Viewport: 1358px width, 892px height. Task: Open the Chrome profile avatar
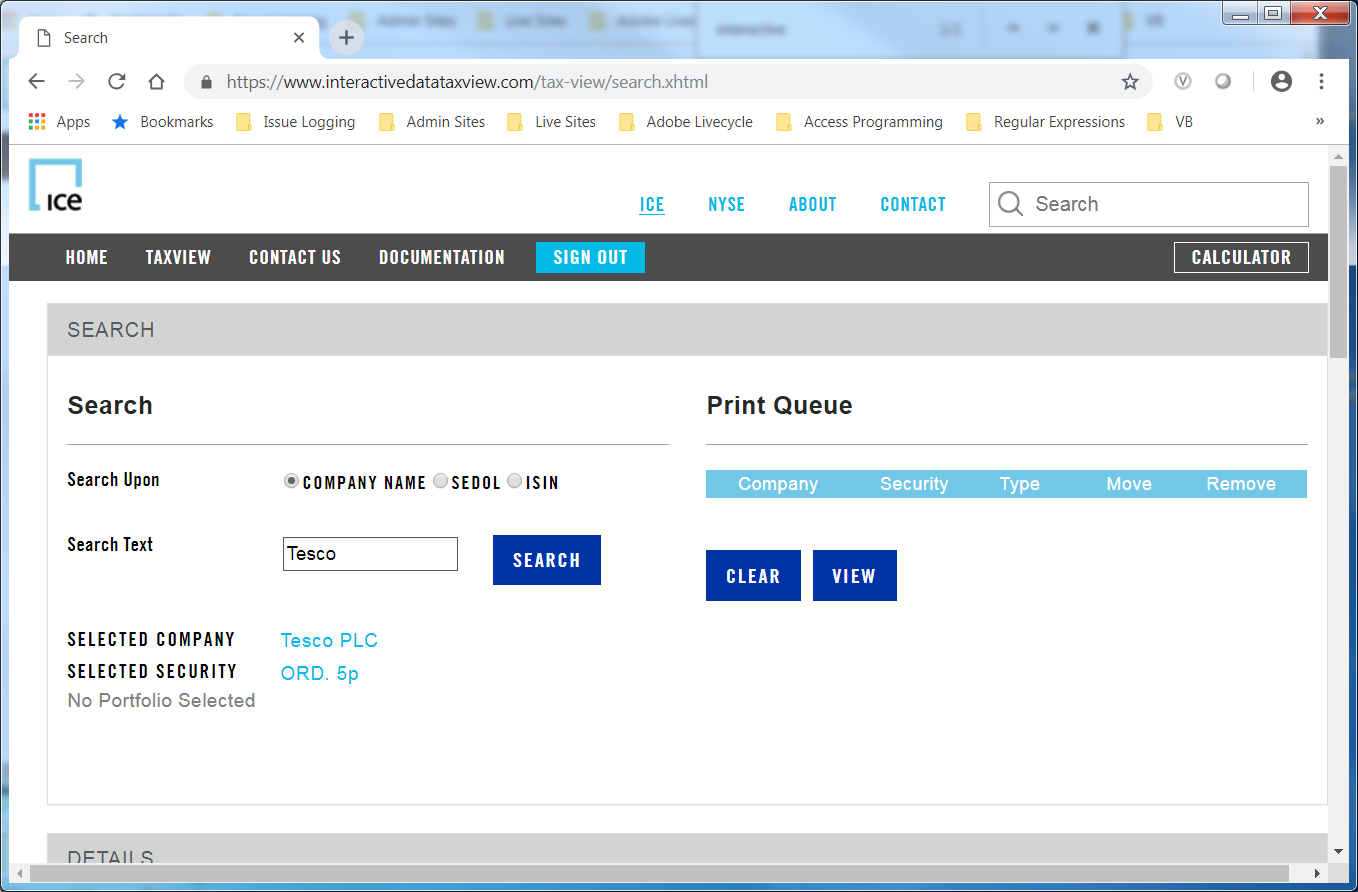pyautogui.click(x=1281, y=82)
